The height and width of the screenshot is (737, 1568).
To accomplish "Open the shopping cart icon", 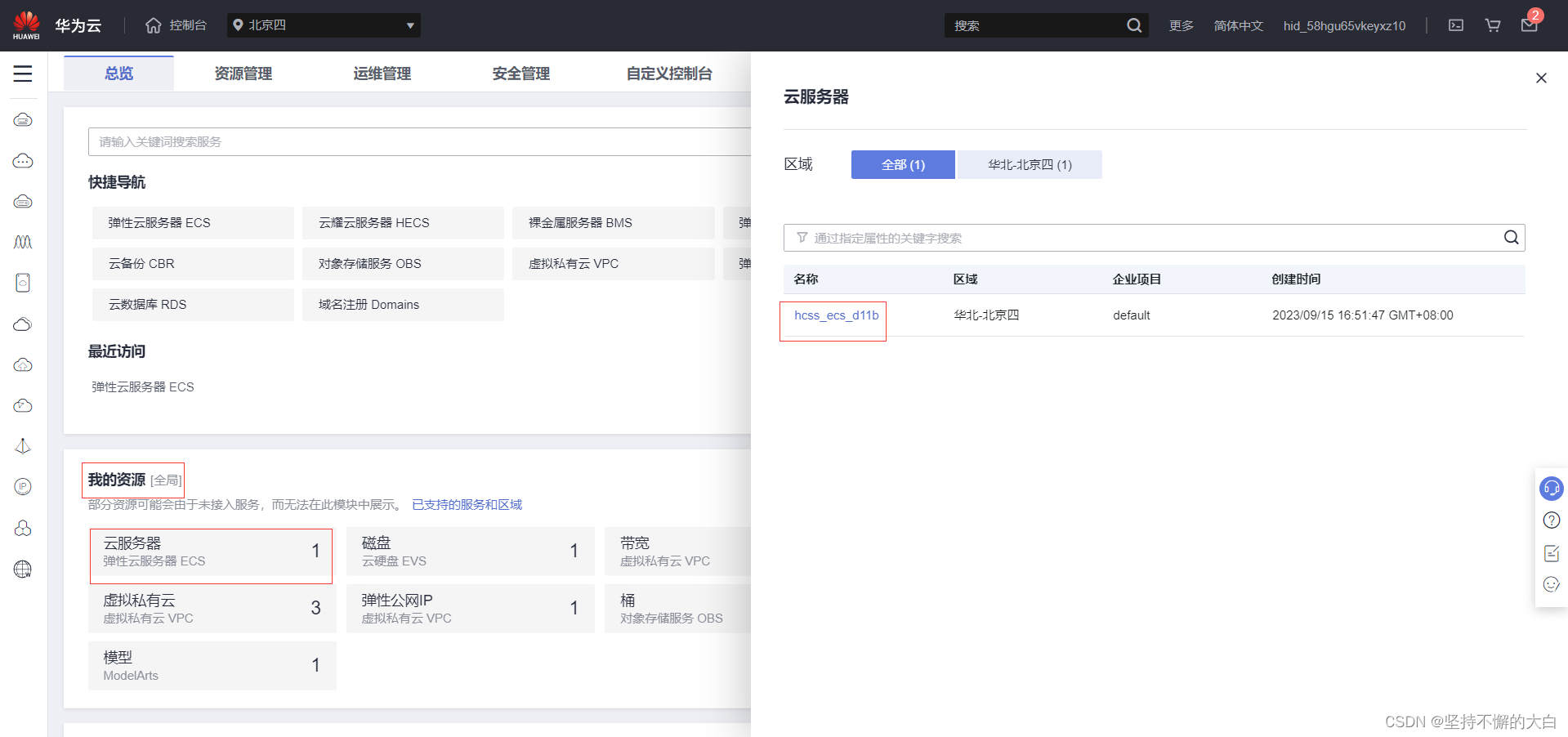I will (x=1493, y=25).
